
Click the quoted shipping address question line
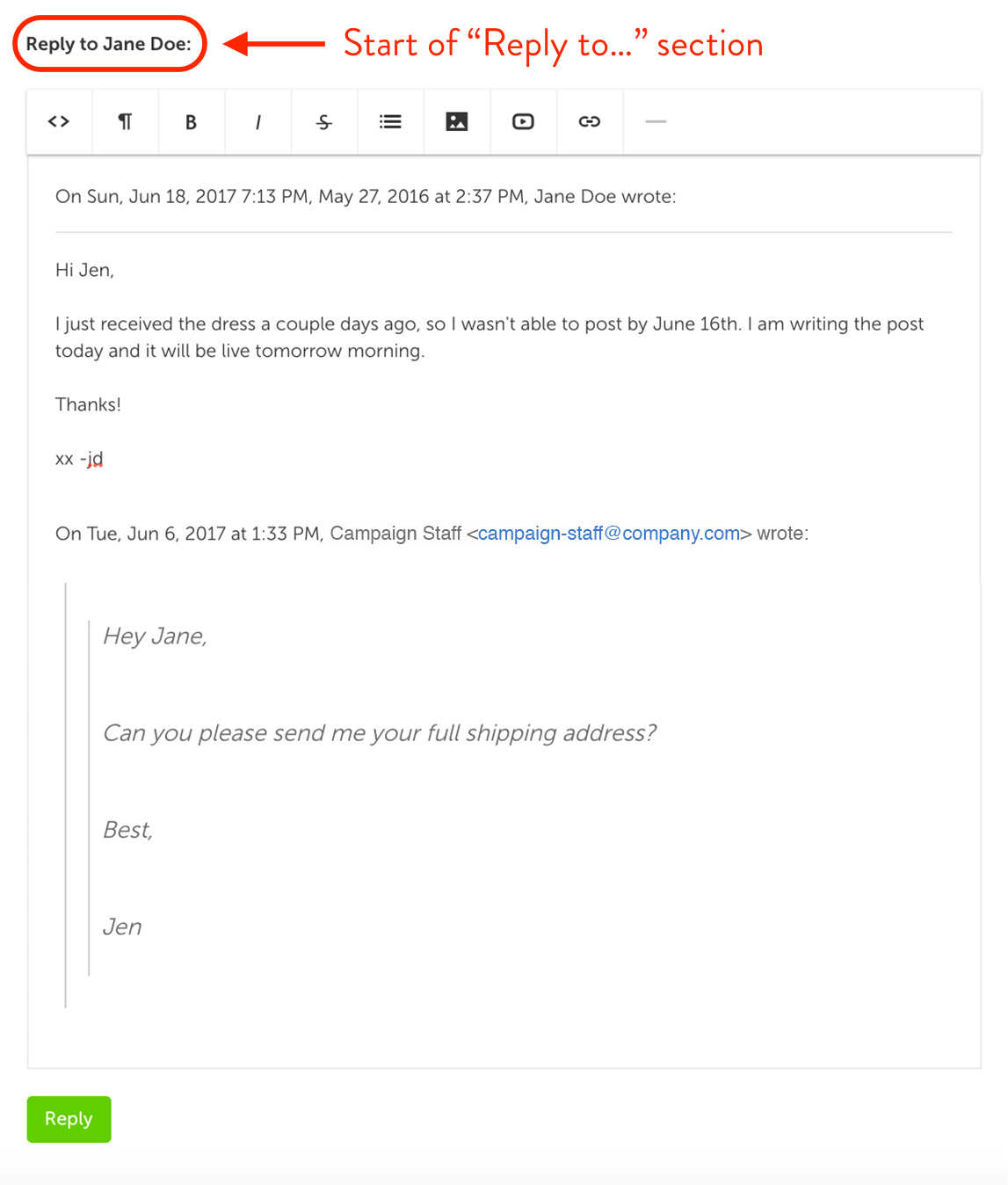(x=380, y=733)
